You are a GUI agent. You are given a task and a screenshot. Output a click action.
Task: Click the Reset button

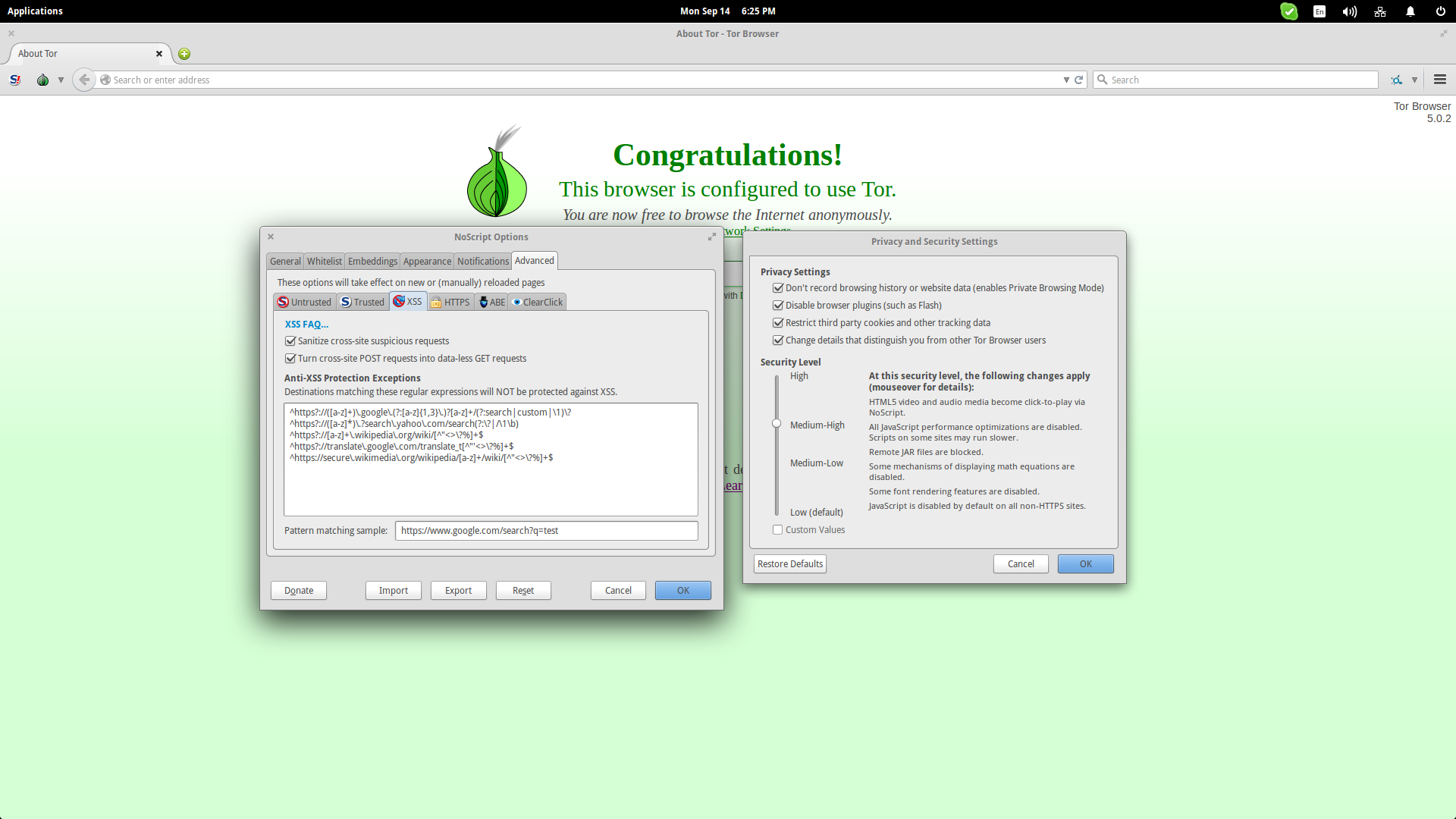pyautogui.click(x=523, y=591)
